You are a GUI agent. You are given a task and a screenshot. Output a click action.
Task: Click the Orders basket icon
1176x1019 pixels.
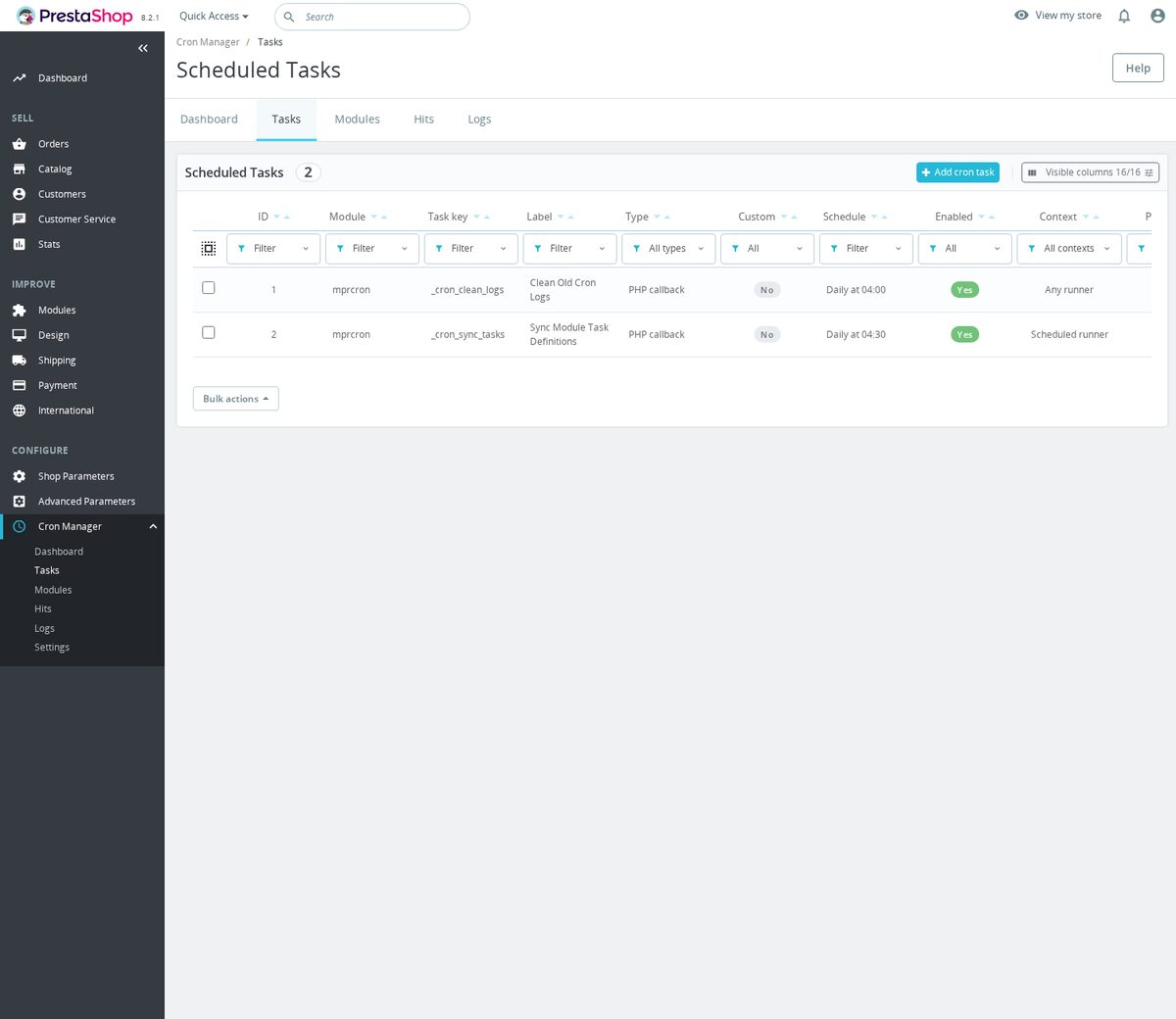(x=19, y=144)
